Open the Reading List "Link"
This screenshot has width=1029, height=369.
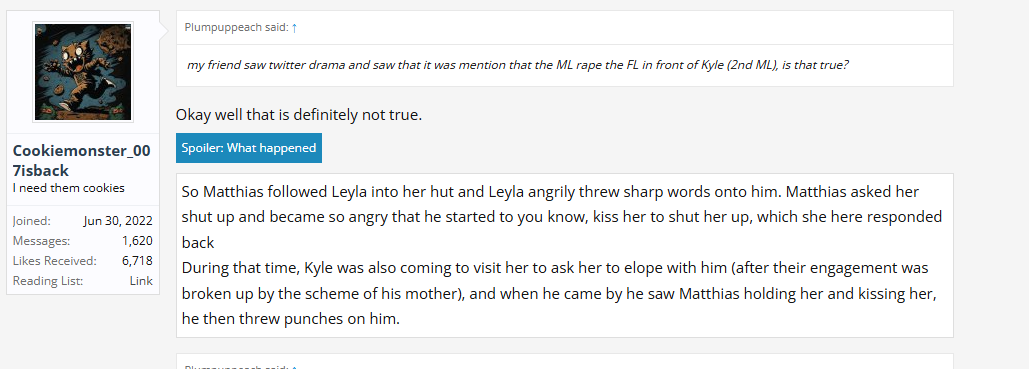click(x=141, y=280)
